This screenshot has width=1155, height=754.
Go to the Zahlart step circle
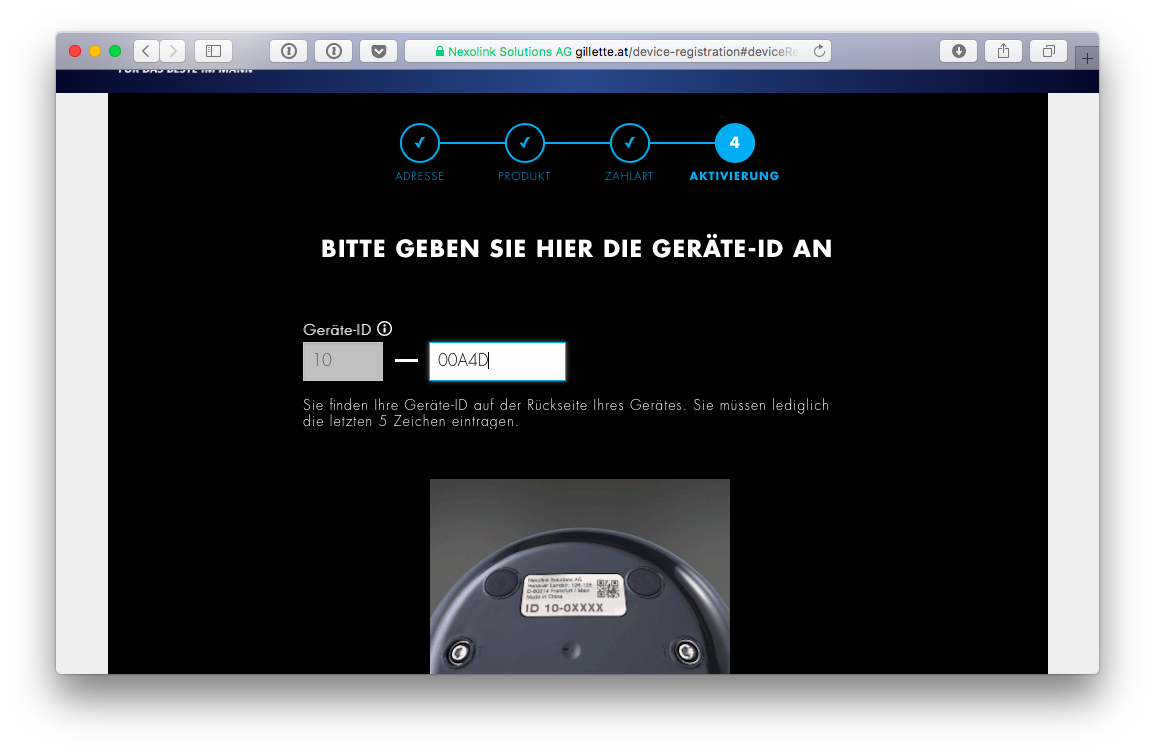[x=630, y=143]
